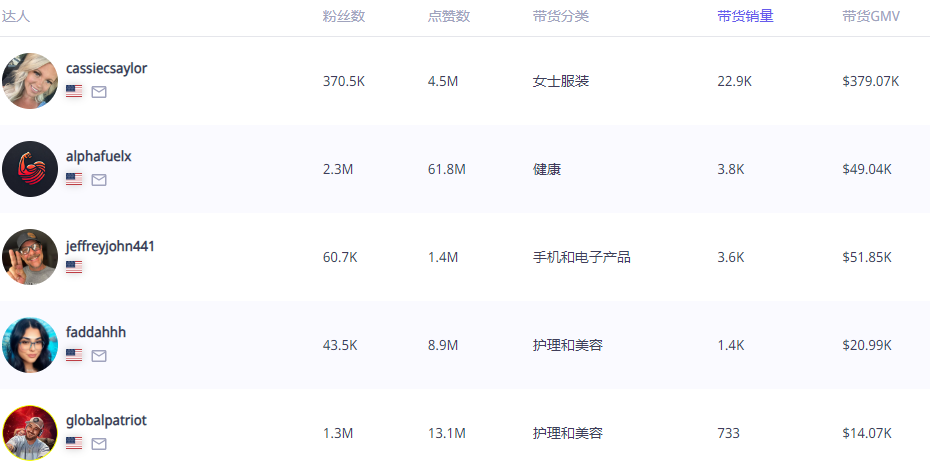Select jeffreyjohn441's avatar photo
930x471 pixels.
(30, 257)
